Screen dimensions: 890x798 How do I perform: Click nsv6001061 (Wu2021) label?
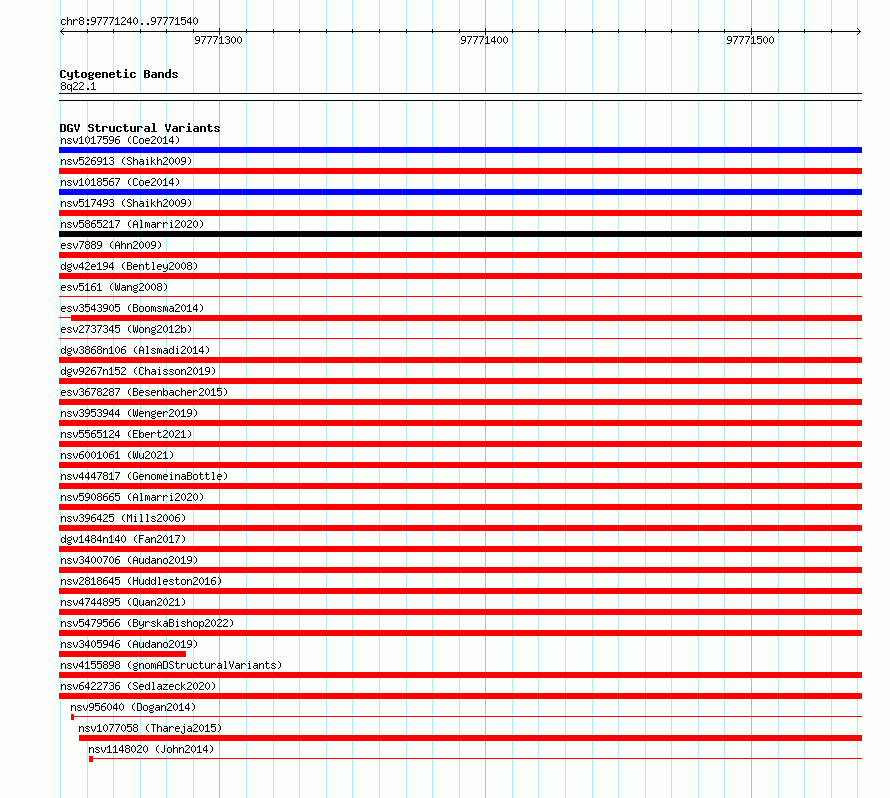click(117, 455)
